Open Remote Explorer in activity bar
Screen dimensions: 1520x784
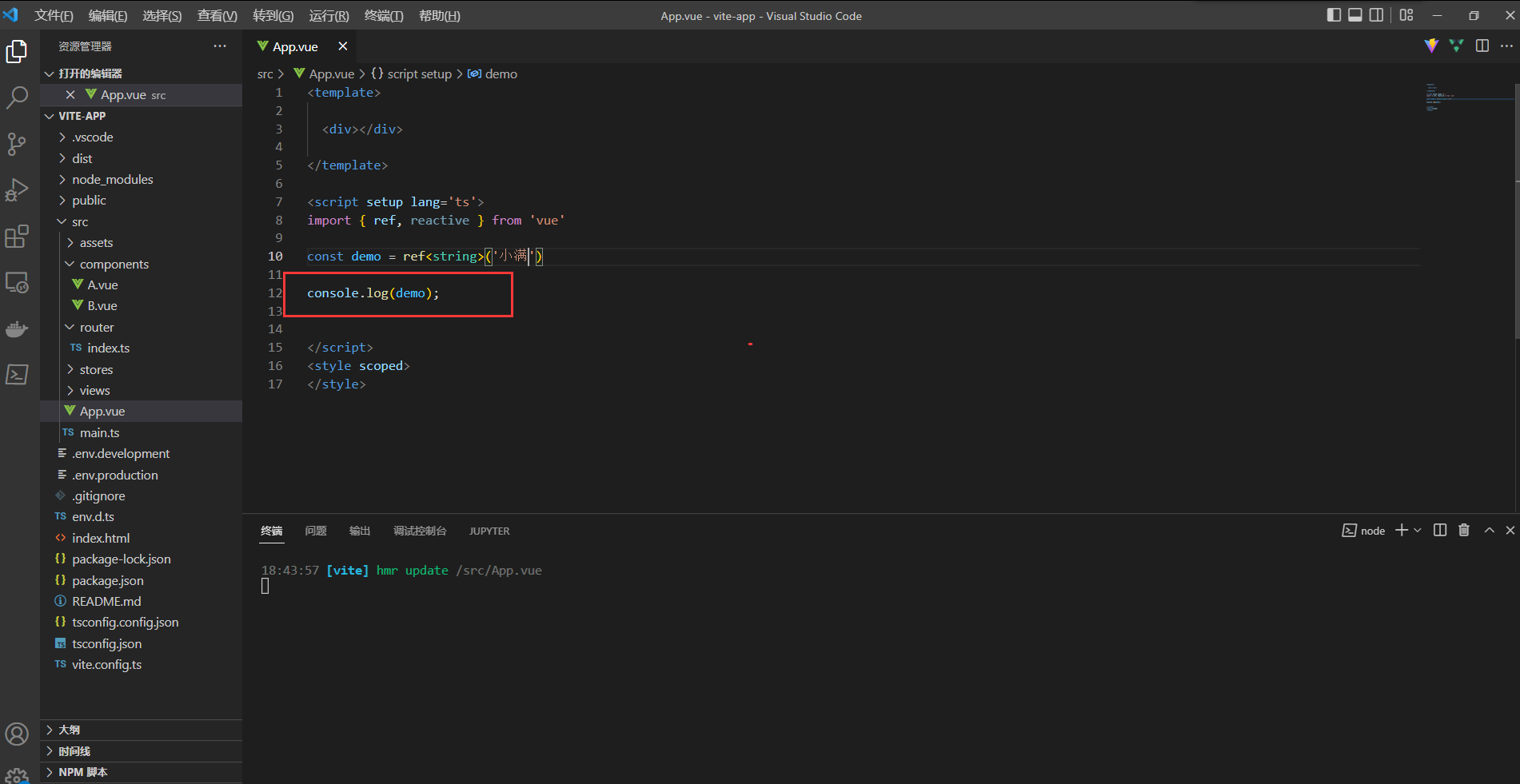point(17,283)
